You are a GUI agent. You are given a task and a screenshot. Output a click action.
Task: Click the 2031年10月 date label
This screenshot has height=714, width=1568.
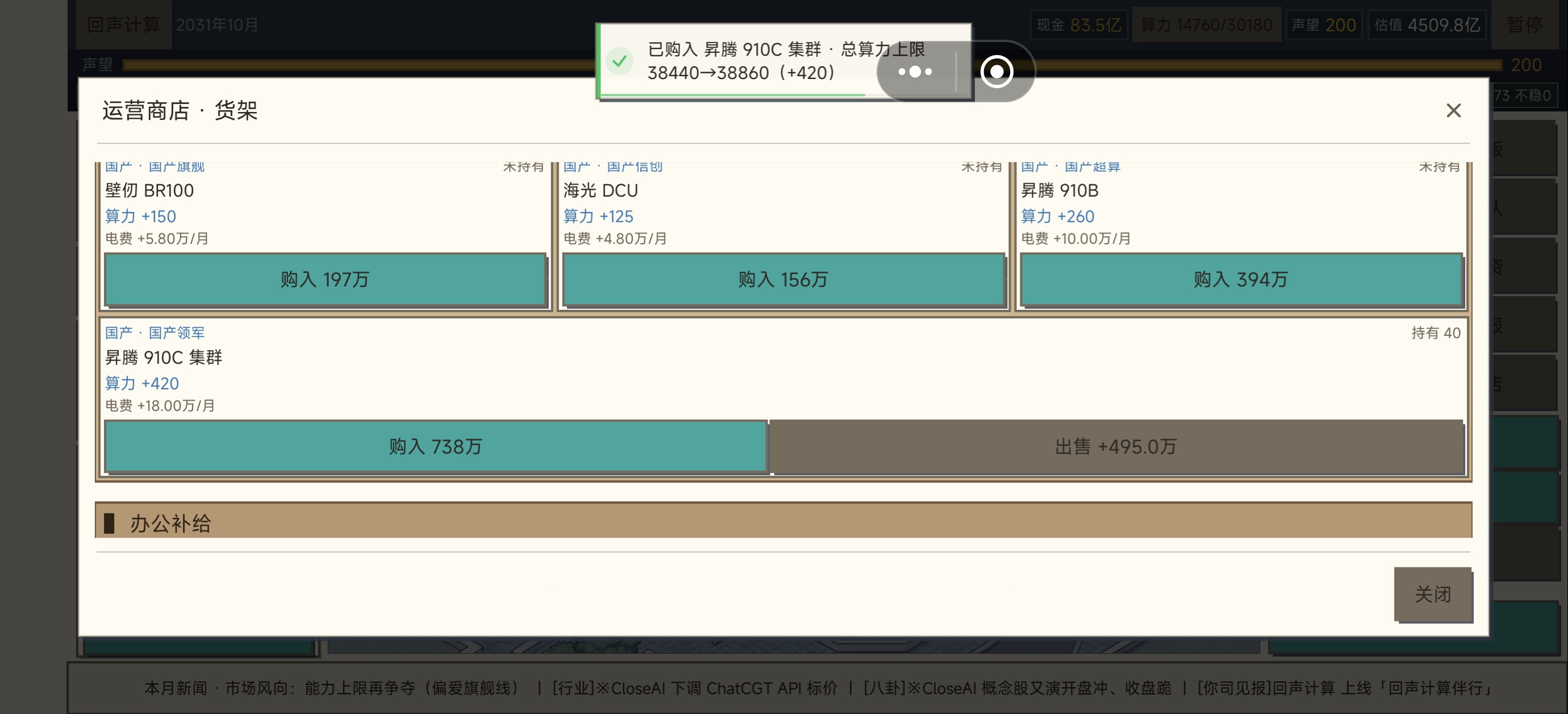pos(217,25)
